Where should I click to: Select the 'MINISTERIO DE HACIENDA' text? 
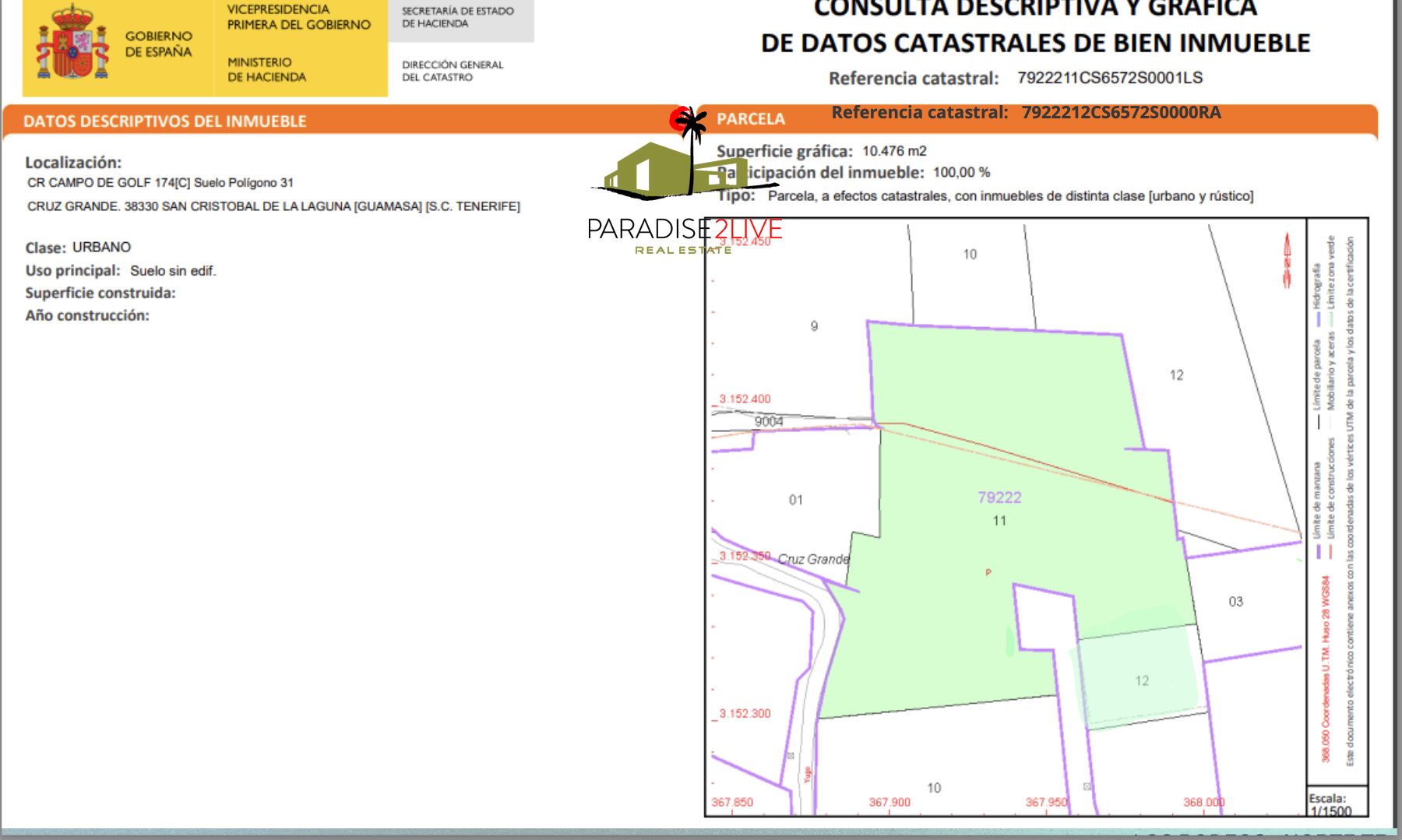(x=266, y=69)
